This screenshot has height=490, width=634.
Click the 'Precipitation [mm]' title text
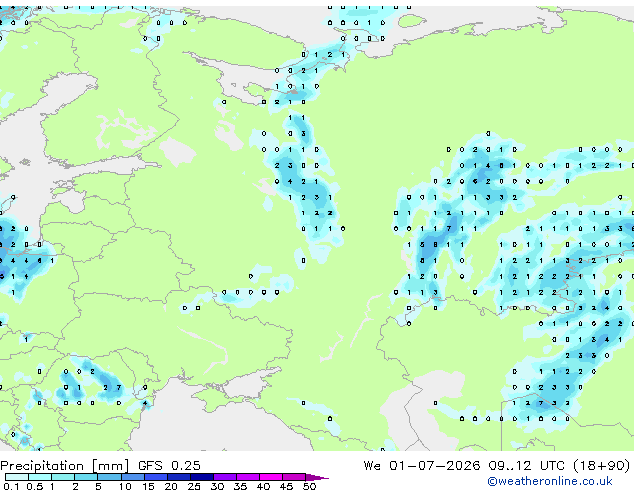click(65, 466)
